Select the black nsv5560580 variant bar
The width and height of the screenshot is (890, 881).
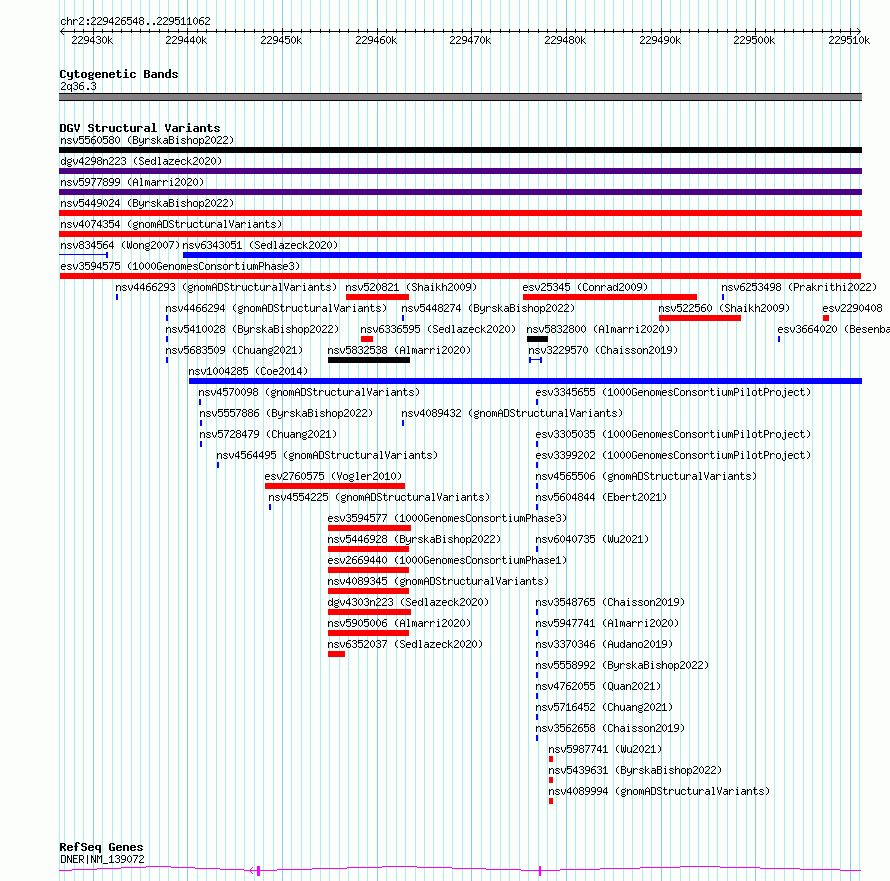pos(460,150)
